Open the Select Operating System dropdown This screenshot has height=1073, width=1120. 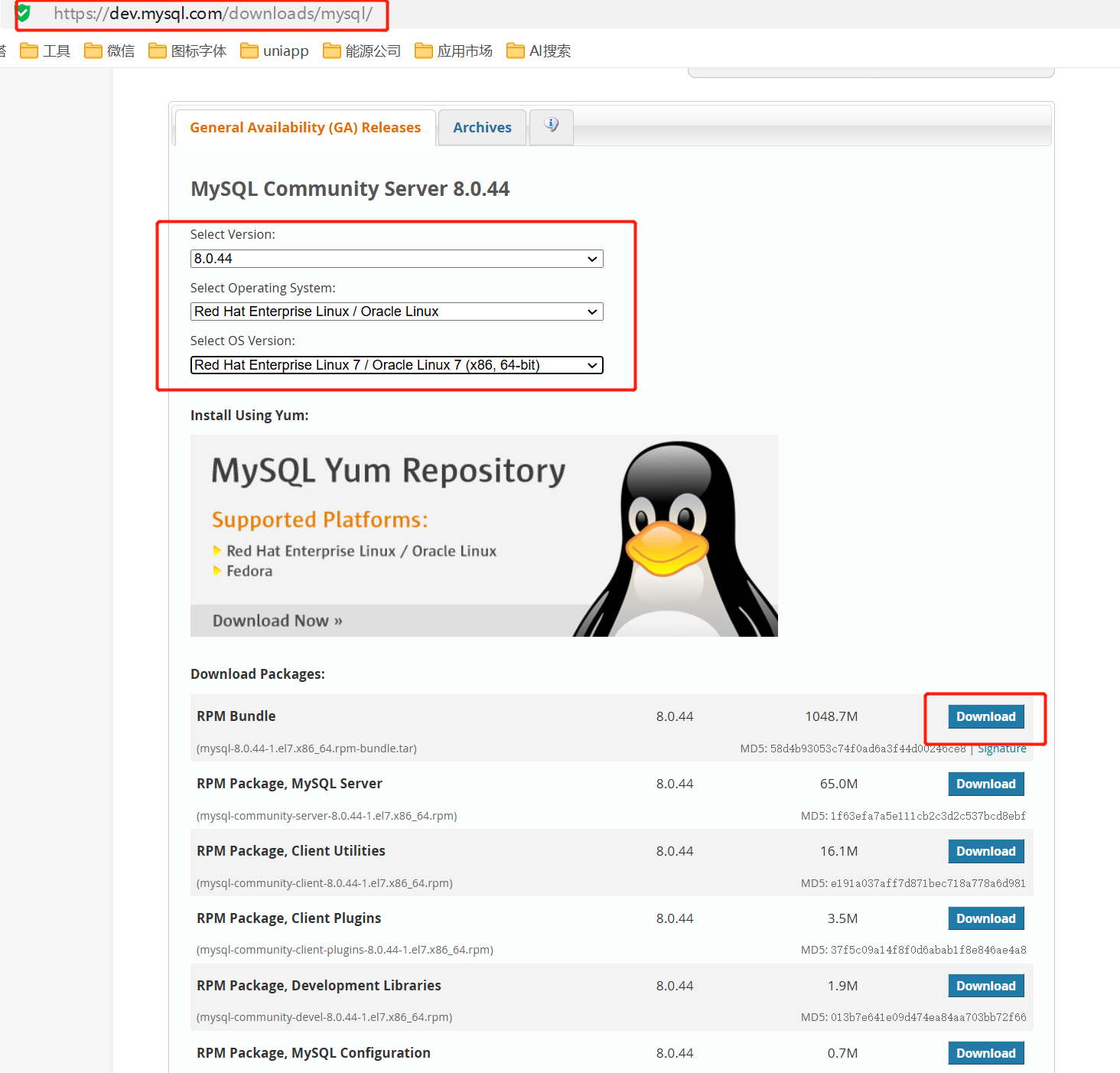tap(396, 311)
